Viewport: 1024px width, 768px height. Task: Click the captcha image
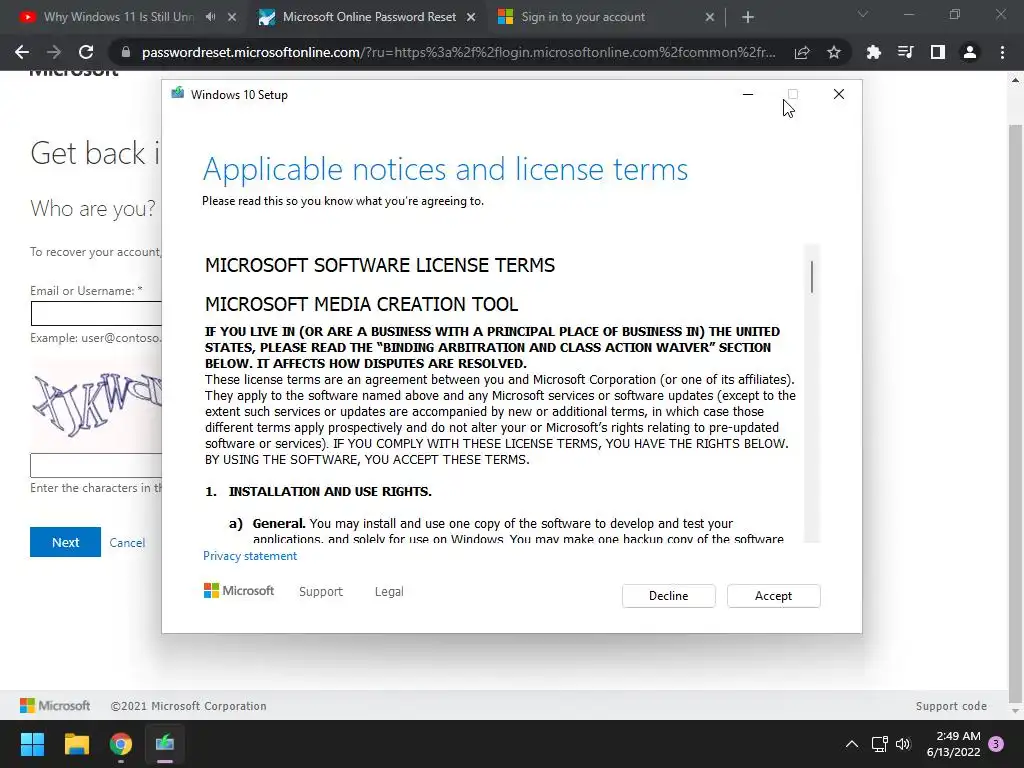click(x=96, y=406)
